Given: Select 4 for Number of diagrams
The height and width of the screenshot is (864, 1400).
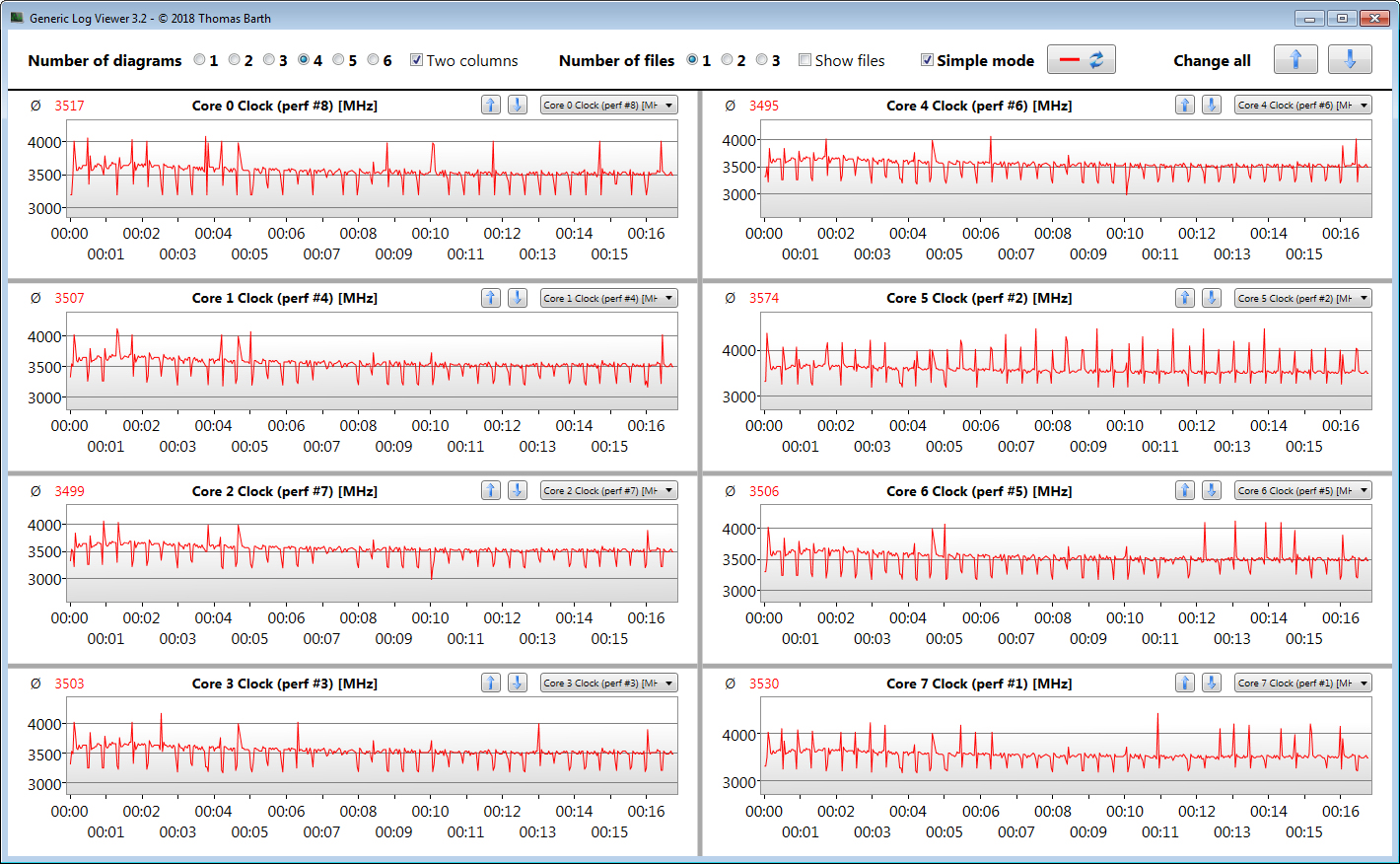Looking at the screenshot, I should coord(304,59).
